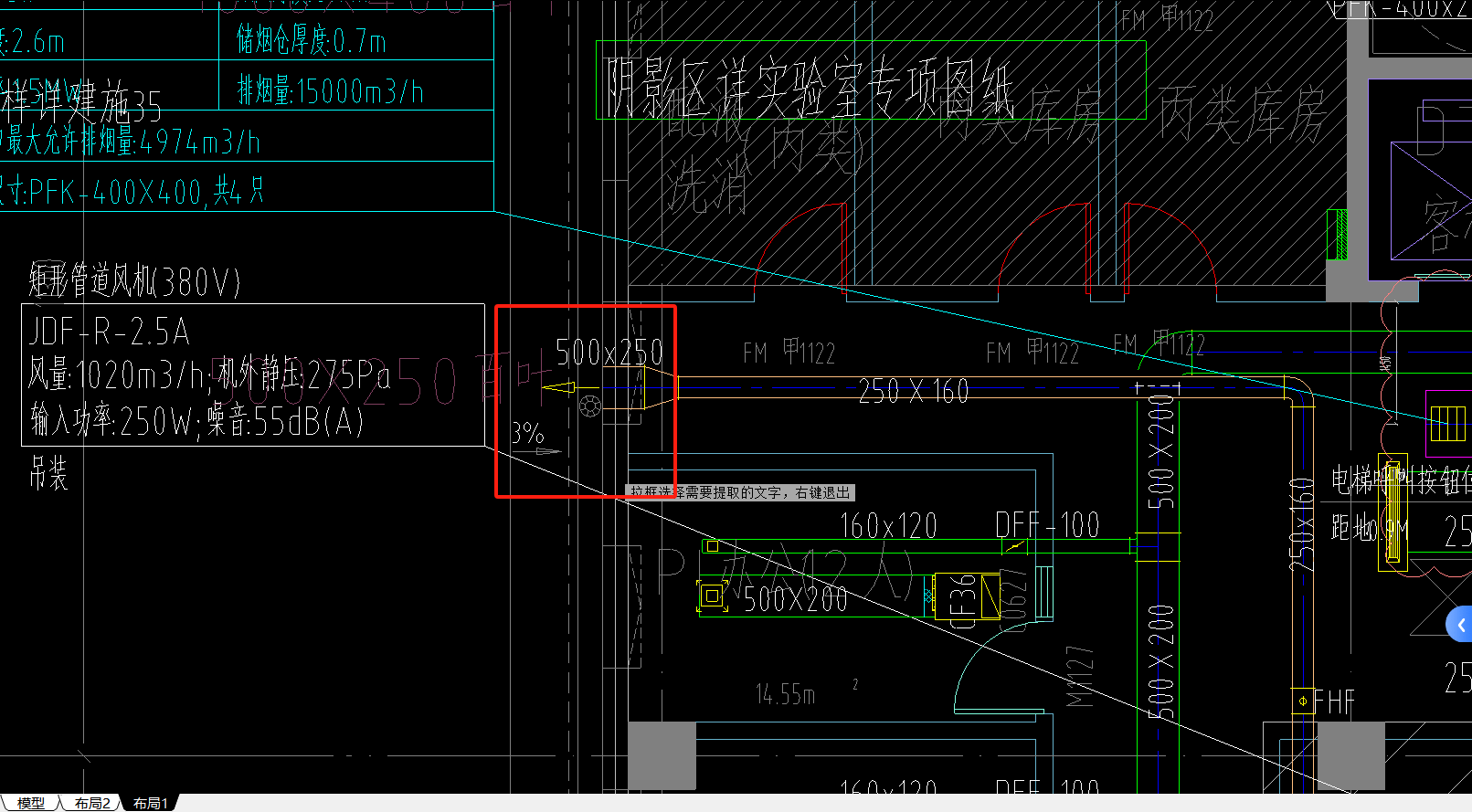1472x812 pixels.
Task: Select the 500x250 duct size label
Action: [609, 352]
